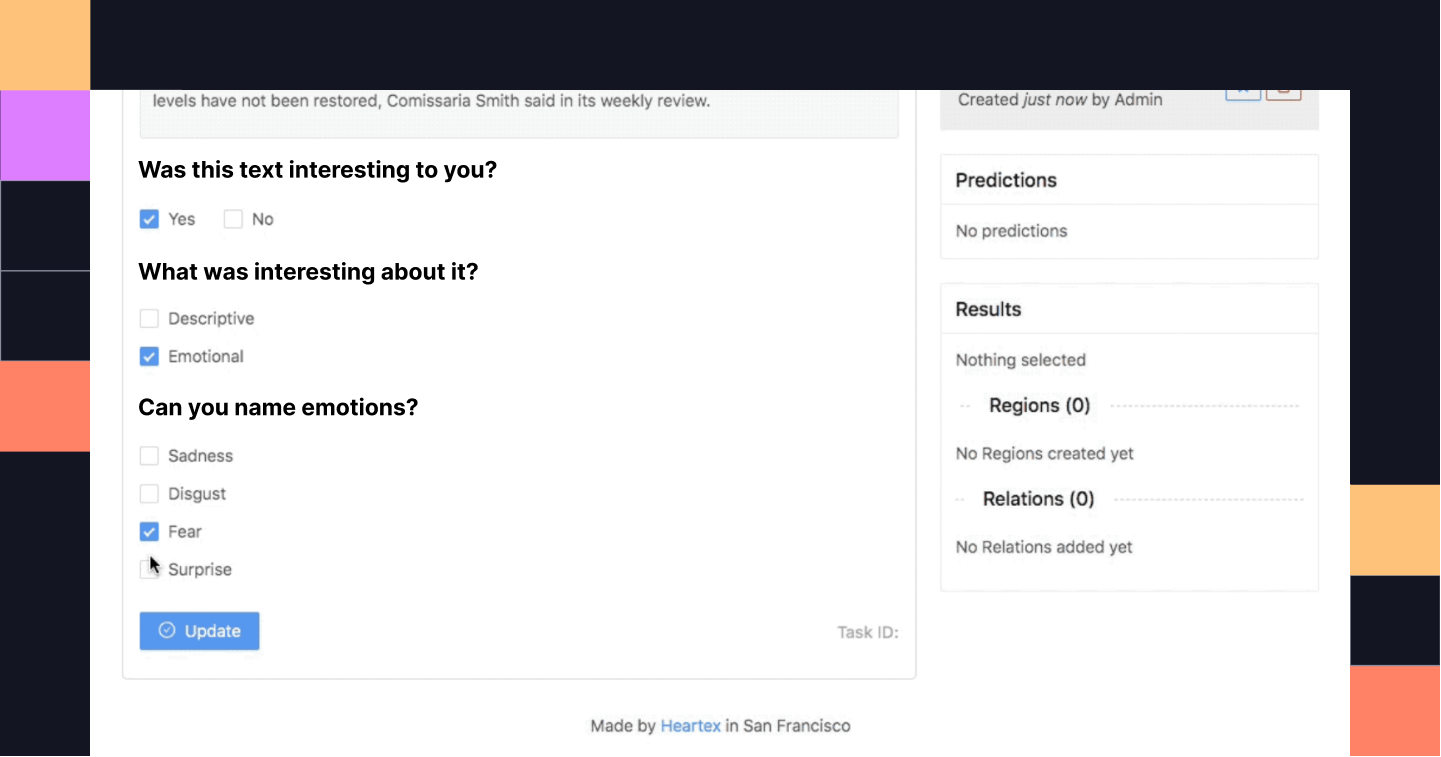Click the text about Comissaria Smith's weekly review
This screenshot has height=757, width=1441.
(x=432, y=100)
